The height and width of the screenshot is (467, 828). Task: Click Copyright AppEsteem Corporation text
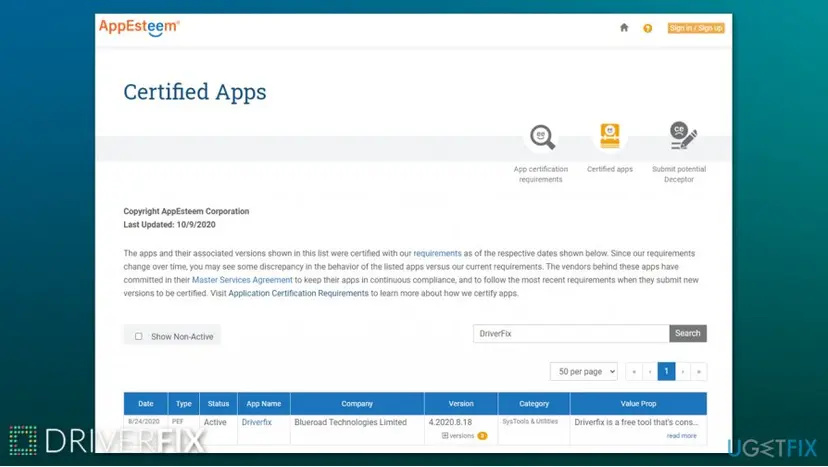point(186,211)
